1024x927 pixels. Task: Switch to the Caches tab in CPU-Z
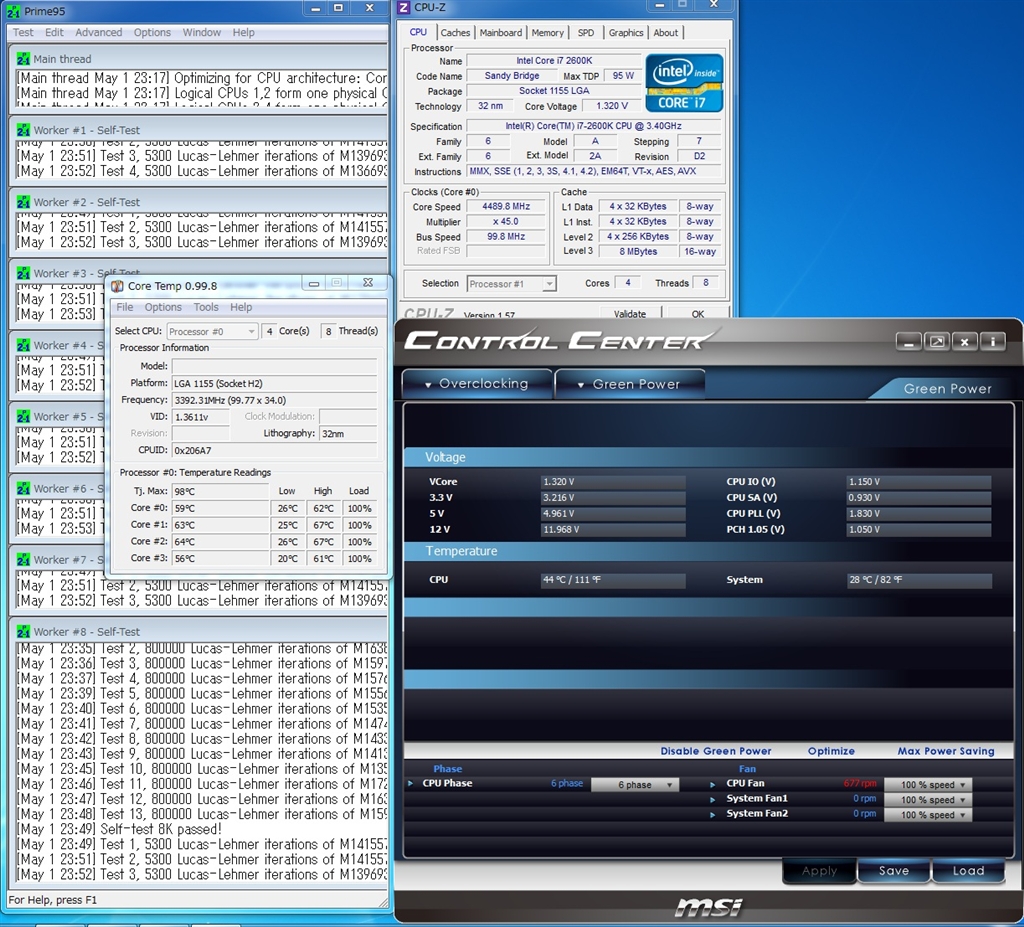pyautogui.click(x=455, y=33)
